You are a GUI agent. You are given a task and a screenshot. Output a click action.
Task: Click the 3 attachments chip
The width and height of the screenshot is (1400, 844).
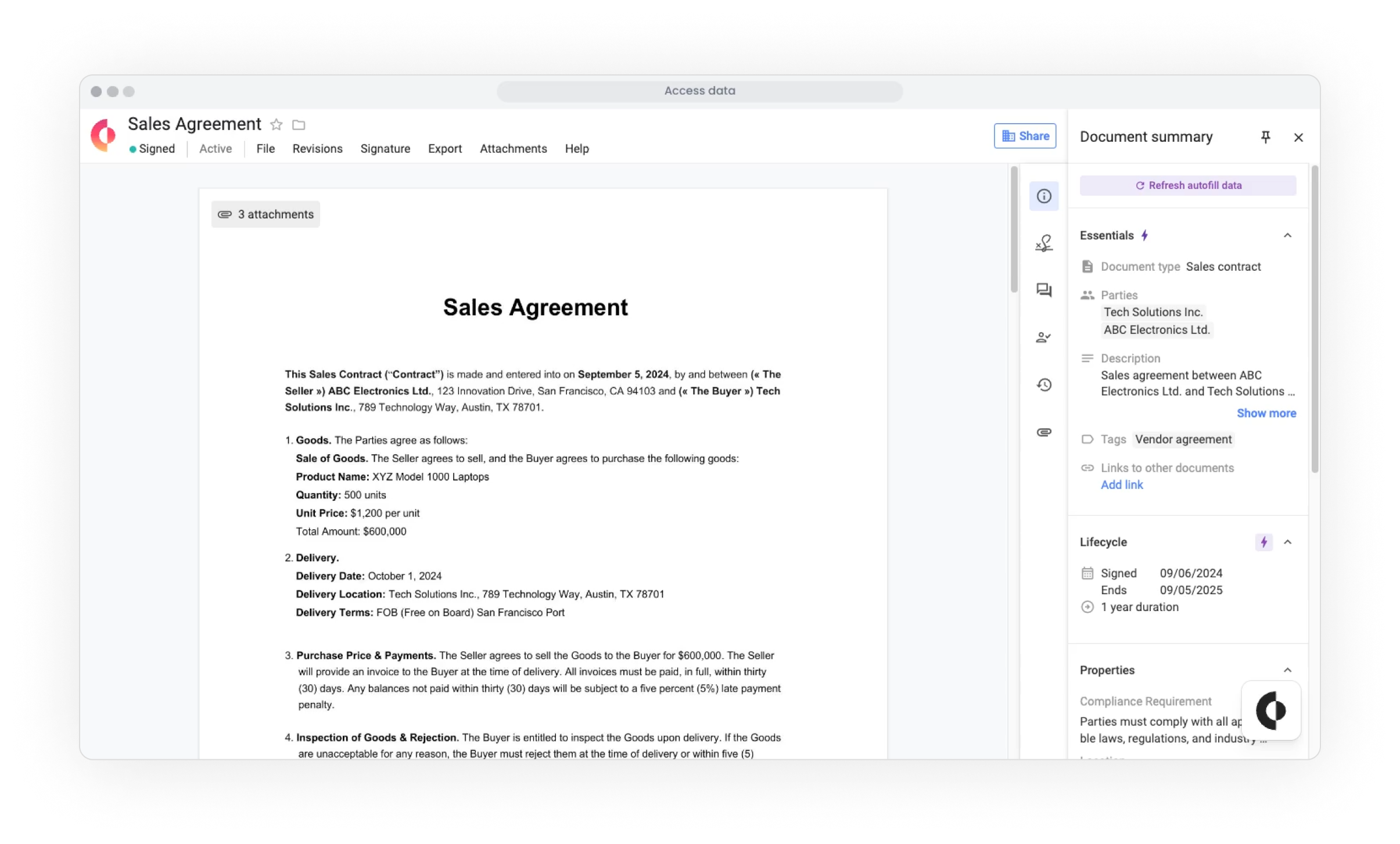(265, 214)
